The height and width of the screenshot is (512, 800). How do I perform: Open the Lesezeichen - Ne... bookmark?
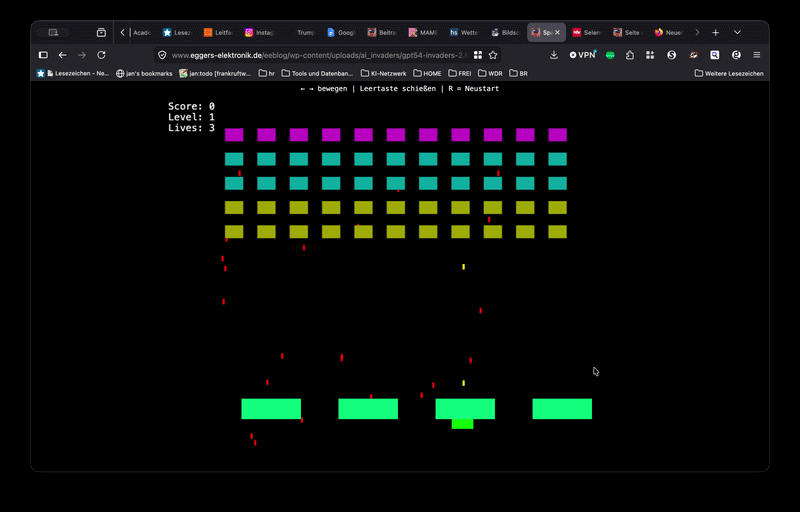point(73,73)
